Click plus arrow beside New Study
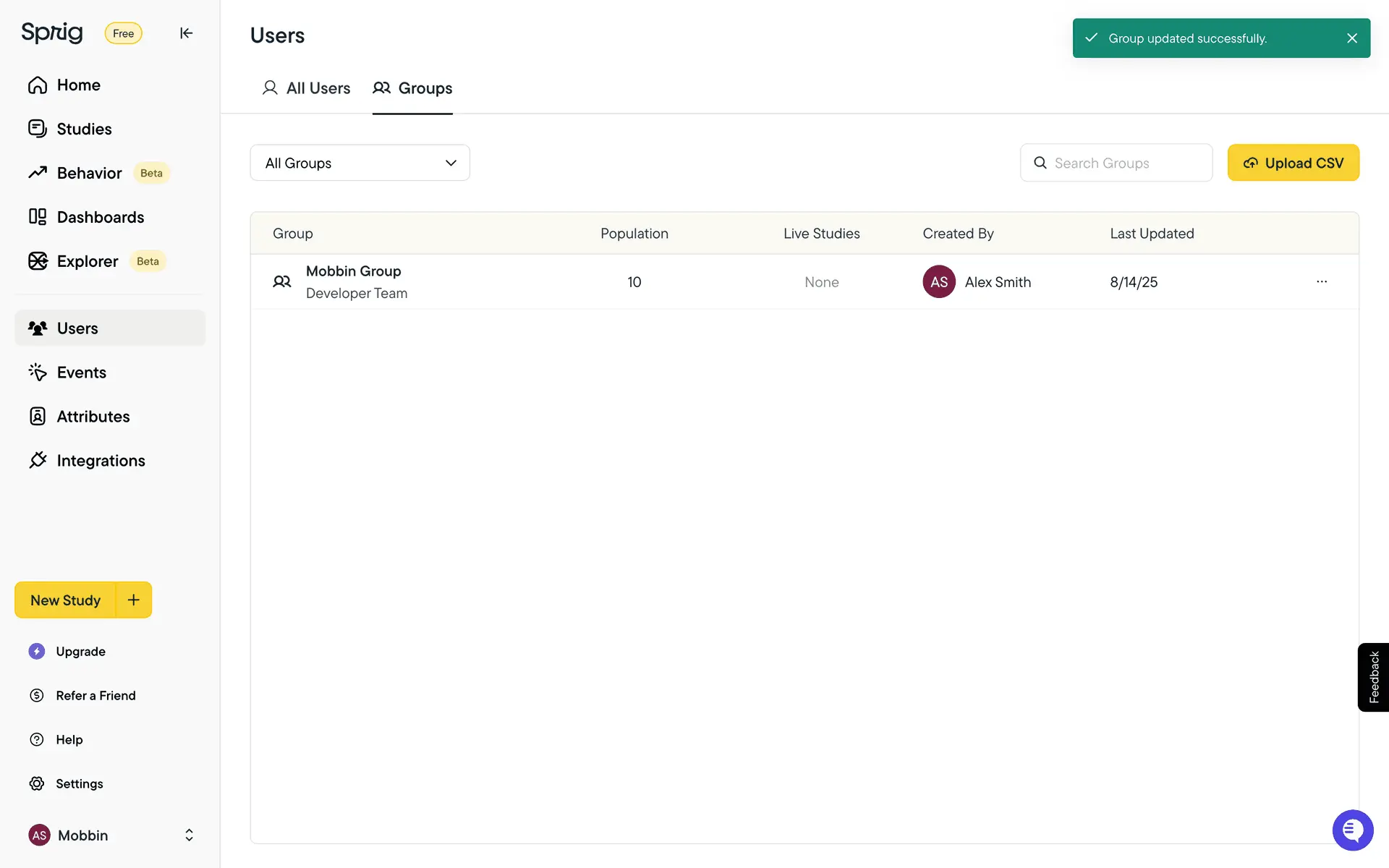 click(x=134, y=600)
